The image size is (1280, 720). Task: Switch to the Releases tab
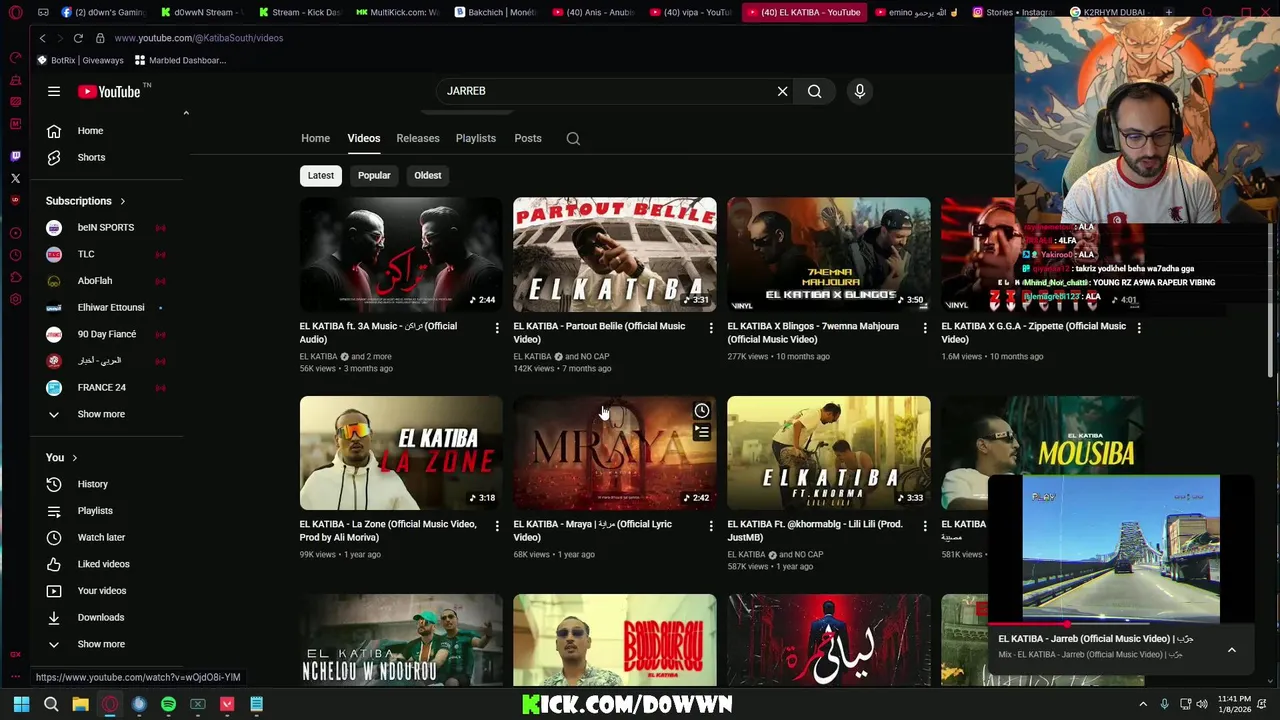(x=418, y=138)
